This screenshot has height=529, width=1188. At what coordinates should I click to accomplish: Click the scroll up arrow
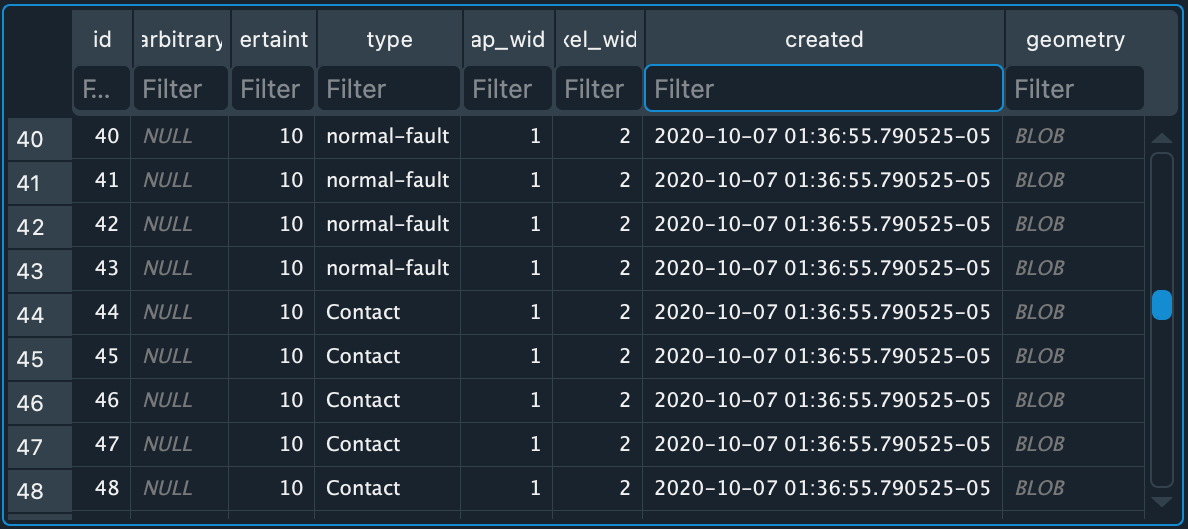click(x=1161, y=138)
